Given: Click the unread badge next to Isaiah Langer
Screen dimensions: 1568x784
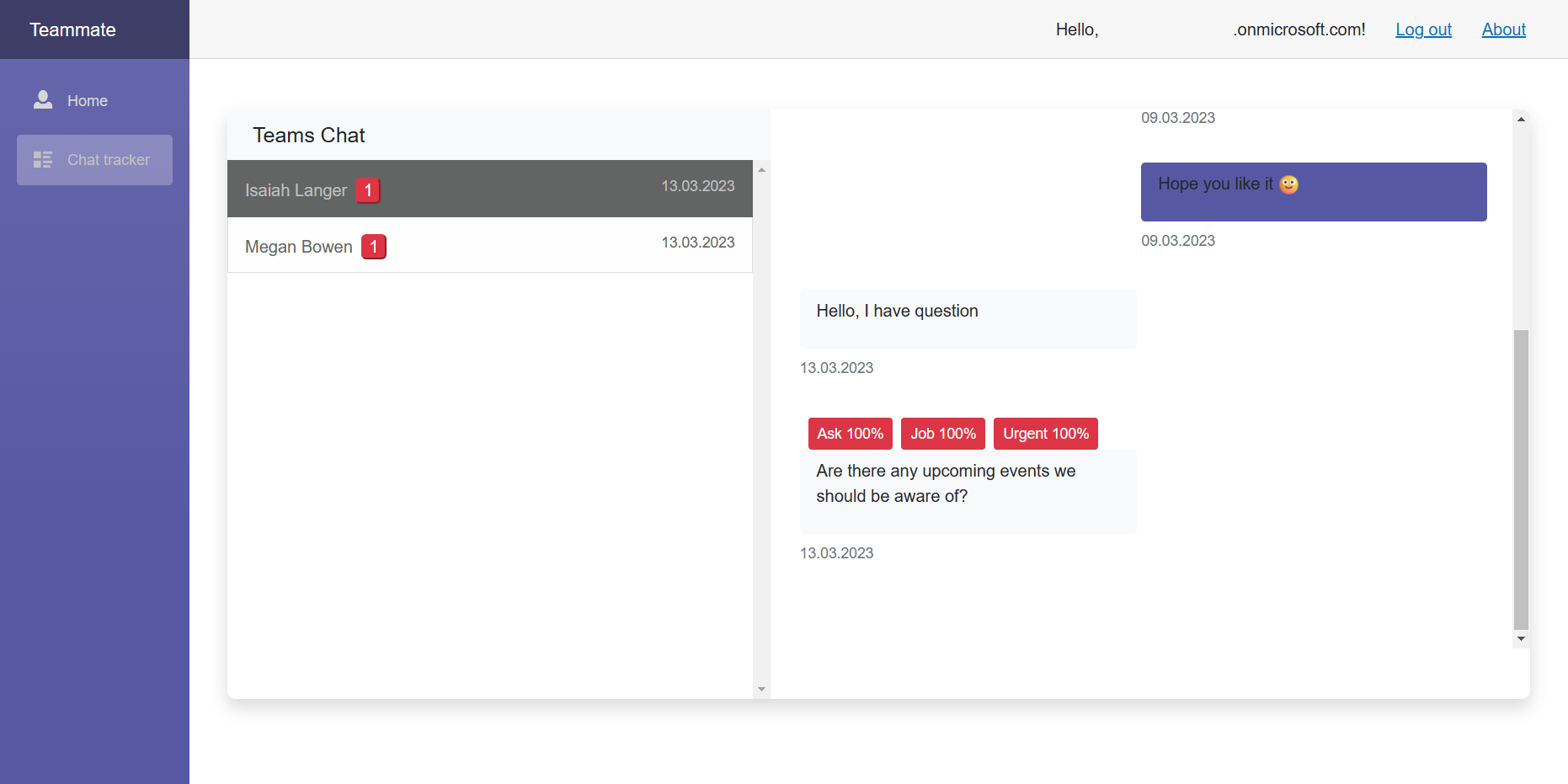Looking at the screenshot, I should click(367, 190).
